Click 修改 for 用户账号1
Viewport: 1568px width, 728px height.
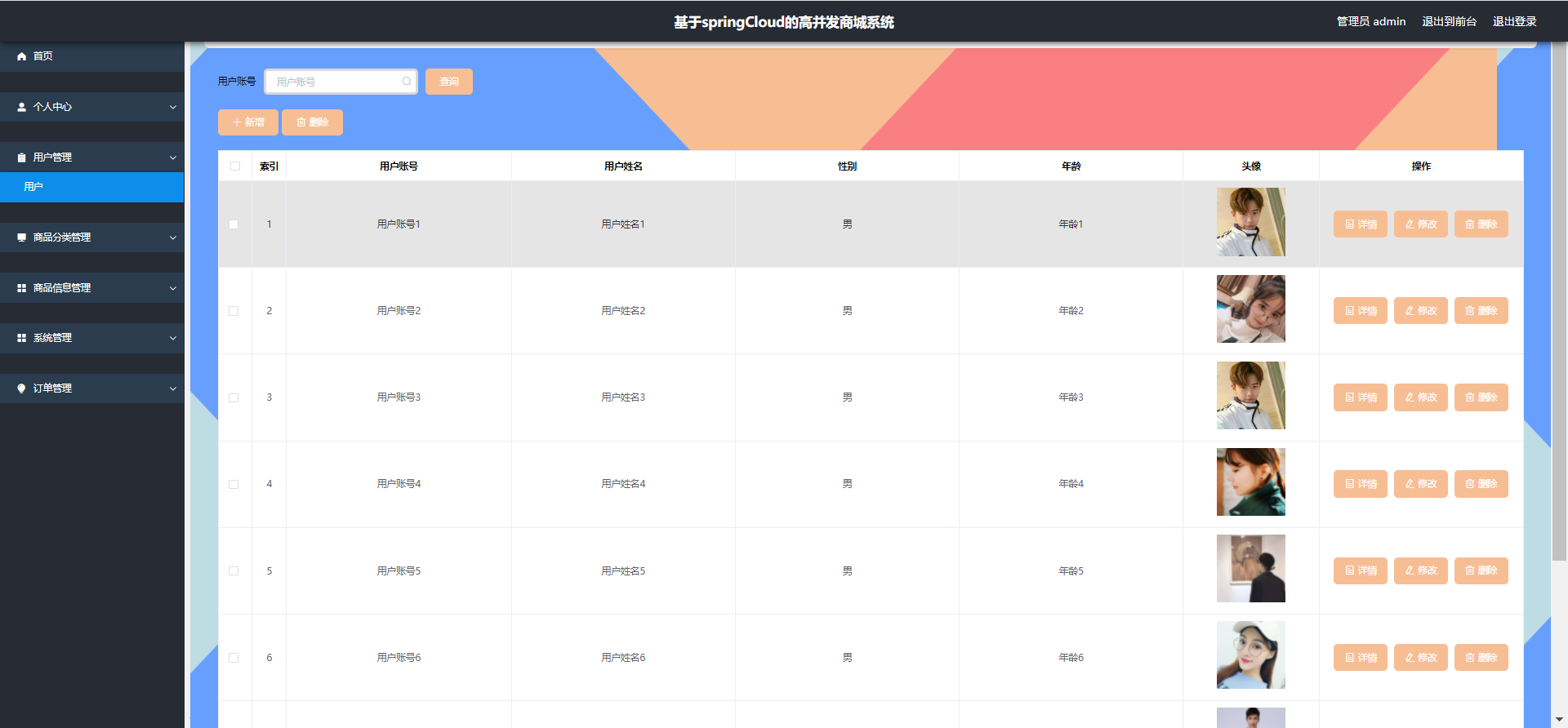1421,224
